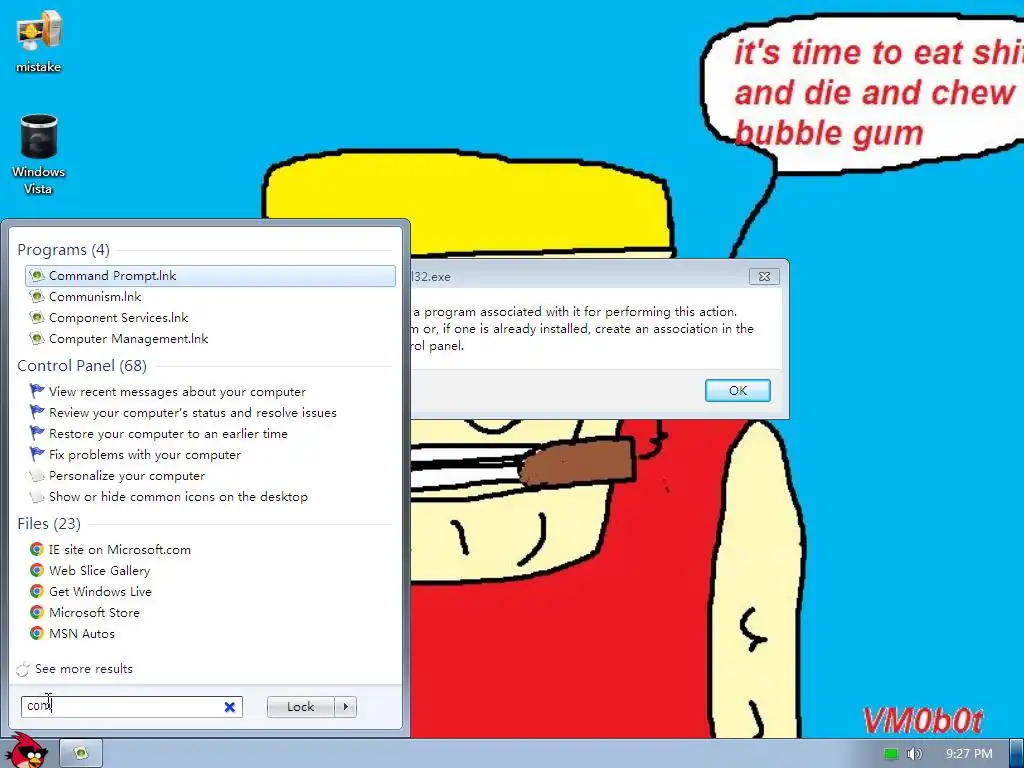Image resolution: width=1024 pixels, height=768 pixels.
Task: Open the volume speaker tray icon
Action: pos(914,754)
